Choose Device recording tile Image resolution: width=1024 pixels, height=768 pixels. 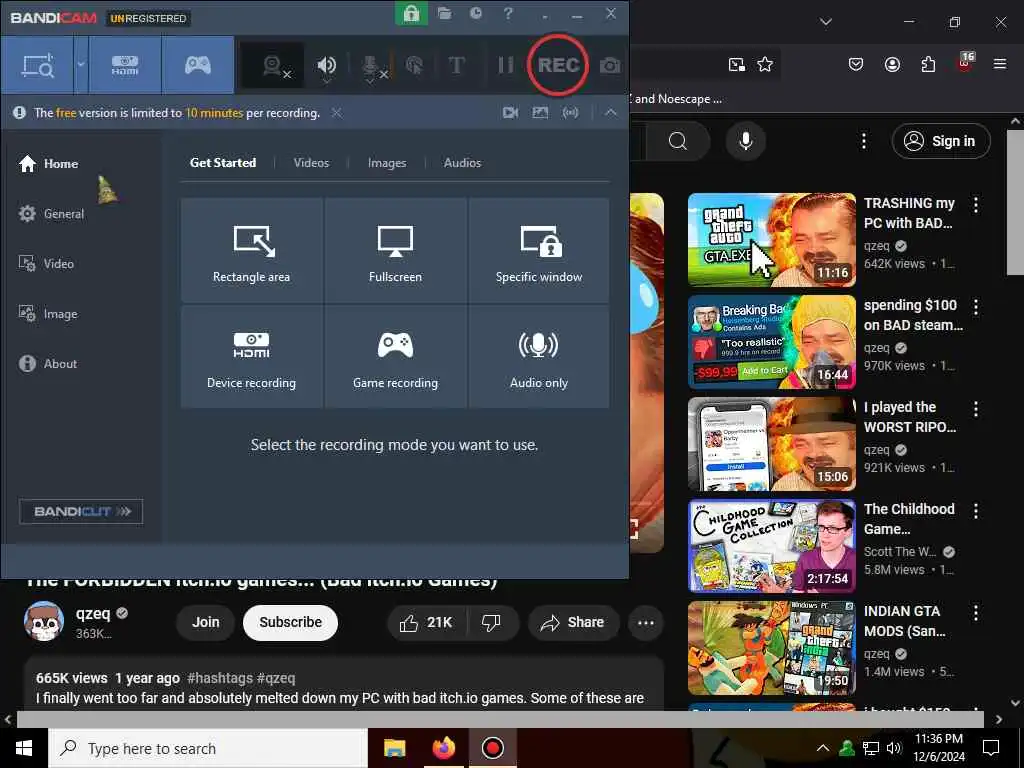(x=251, y=357)
